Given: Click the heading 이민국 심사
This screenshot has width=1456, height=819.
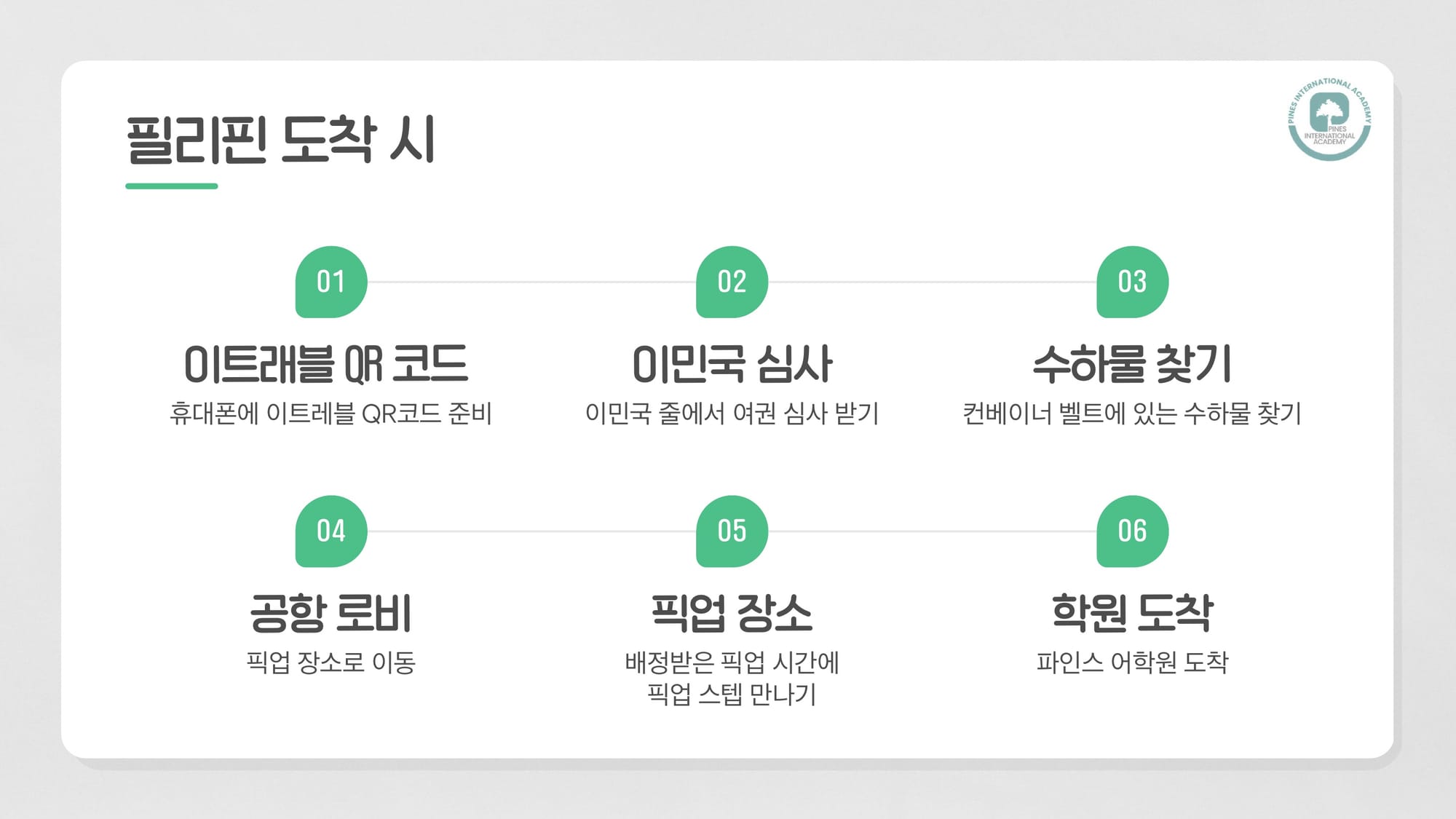Looking at the screenshot, I should [732, 364].
